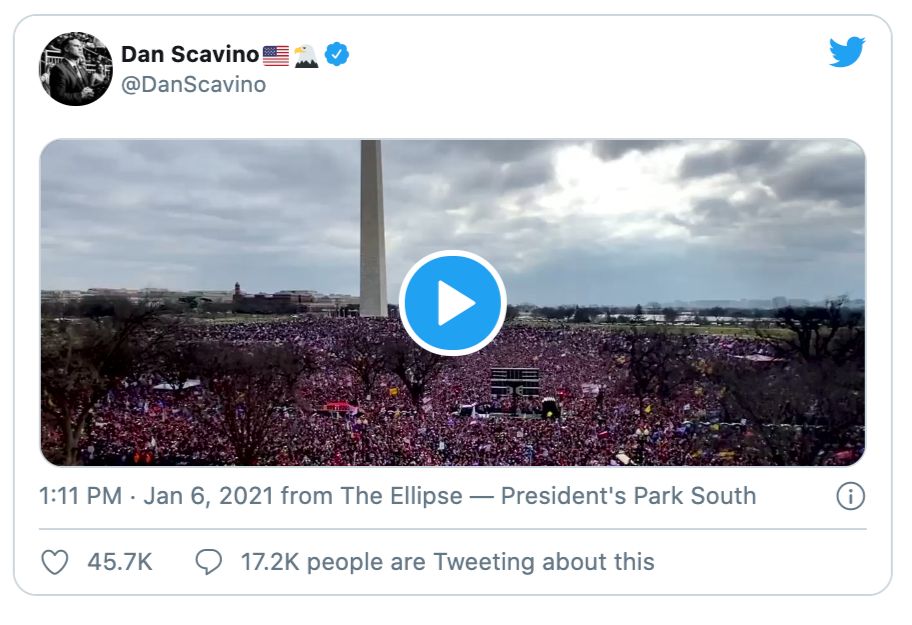This screenshot has height=625, width=912.
Task: Like the tweet with the heart icon
Action: click(55, 562)
